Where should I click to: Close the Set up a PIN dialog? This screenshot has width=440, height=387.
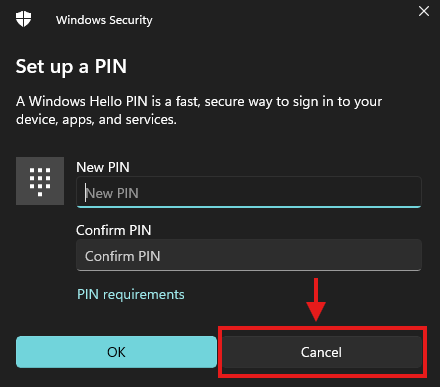click(x=424, y=11)
